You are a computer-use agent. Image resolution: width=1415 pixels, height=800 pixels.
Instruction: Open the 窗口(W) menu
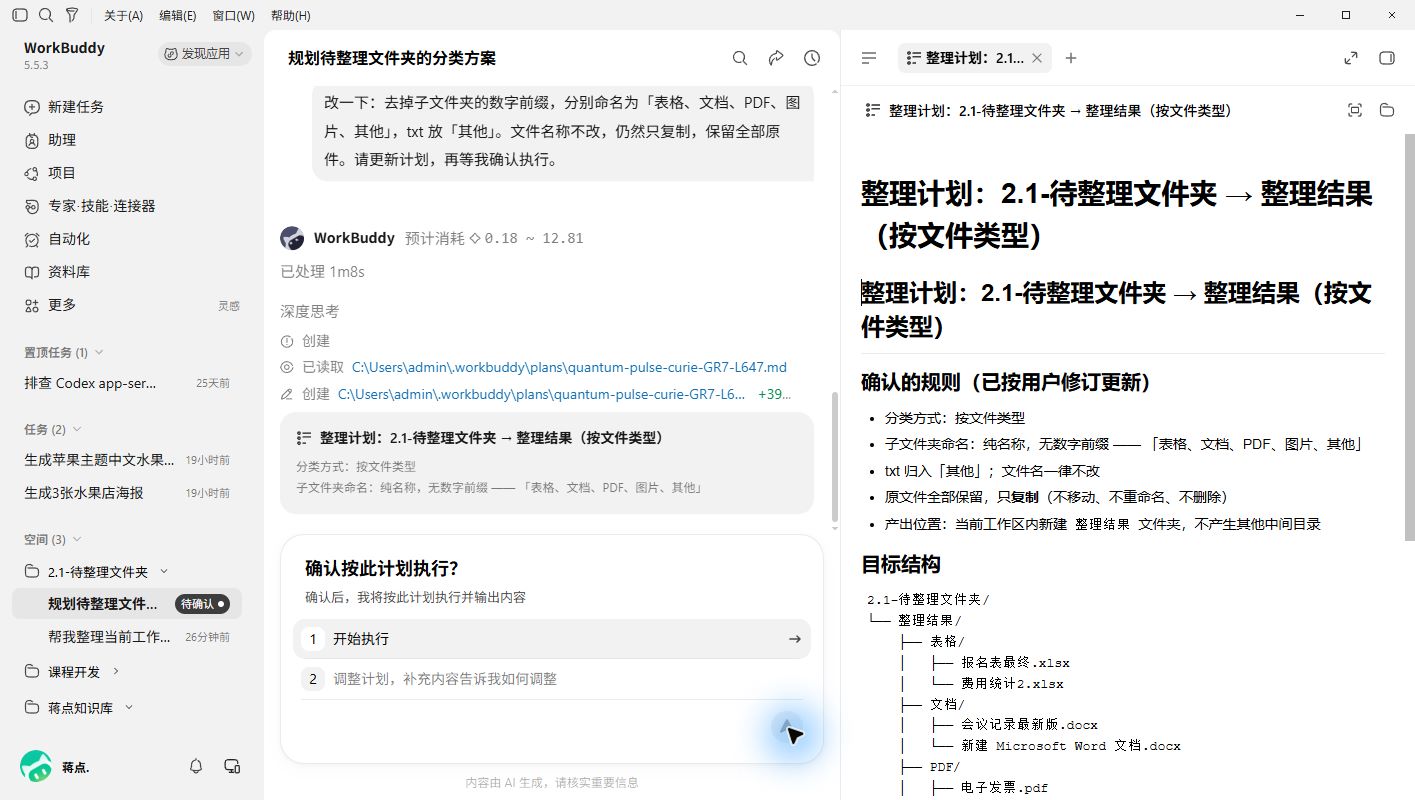(x=233, y=16)
